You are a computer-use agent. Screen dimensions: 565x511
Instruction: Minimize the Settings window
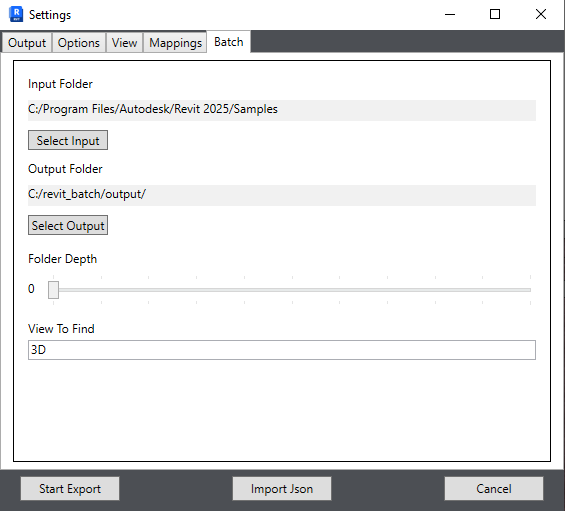tap(450, 14)
